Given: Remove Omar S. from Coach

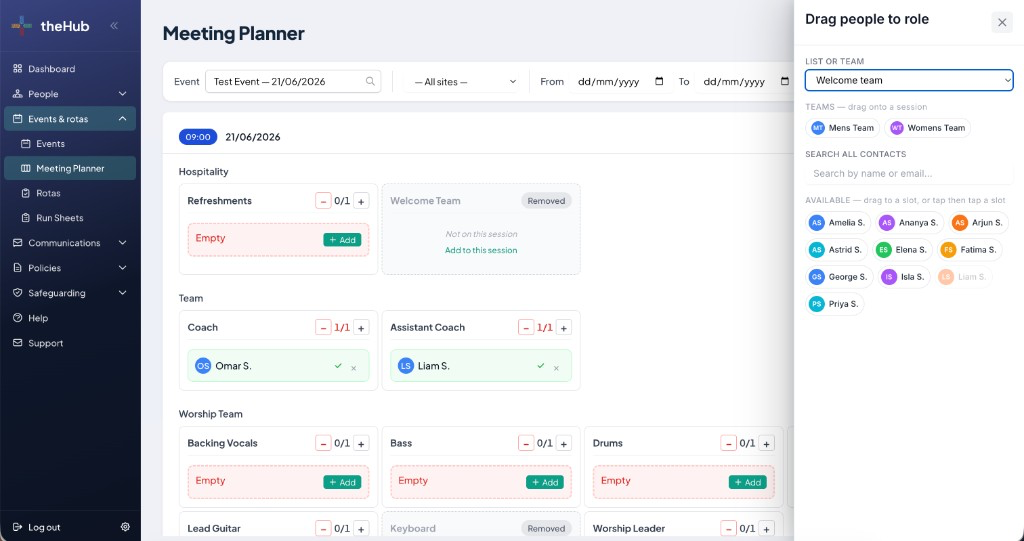Looking at the screenshot, I should [x=354, y=368].
